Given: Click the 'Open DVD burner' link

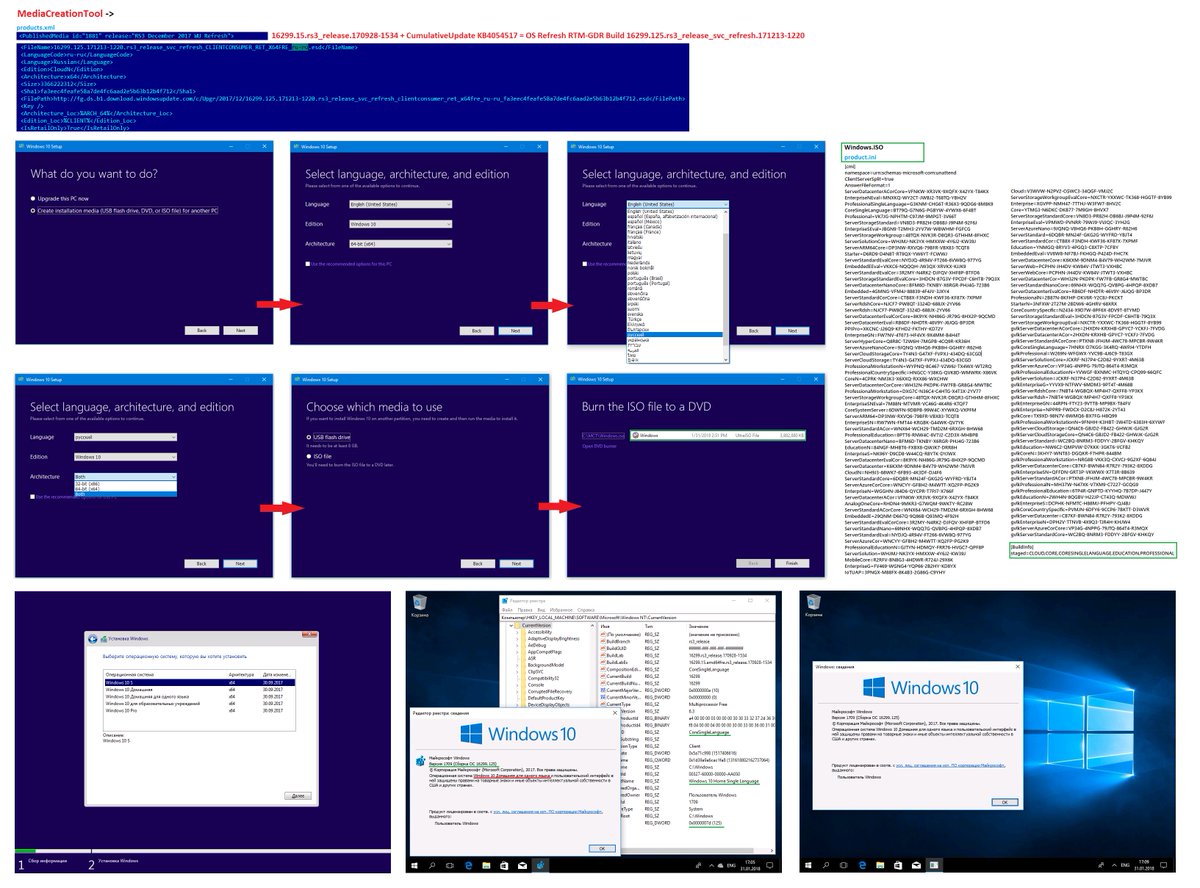Looking at the screenshot, I should pos(599,446).
